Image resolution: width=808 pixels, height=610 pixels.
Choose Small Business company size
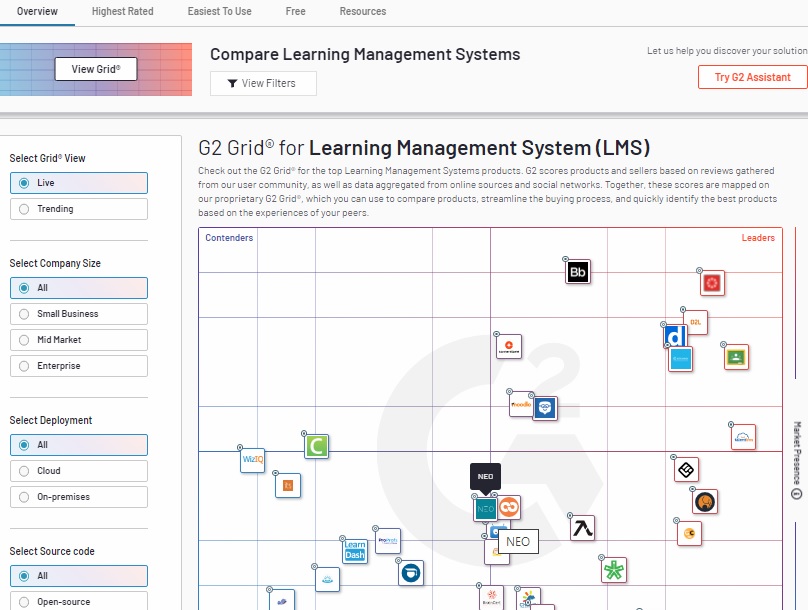pyautogui.click(x=79, y=314)
